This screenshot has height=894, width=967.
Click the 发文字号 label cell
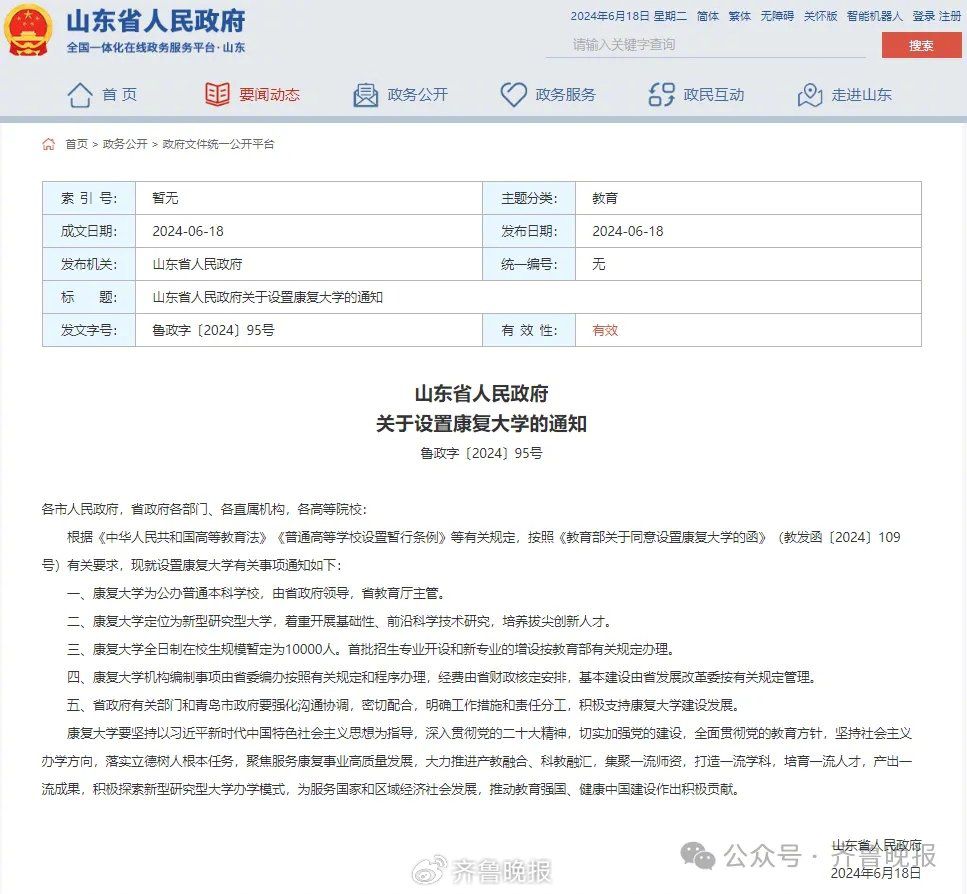click(89, 330)
